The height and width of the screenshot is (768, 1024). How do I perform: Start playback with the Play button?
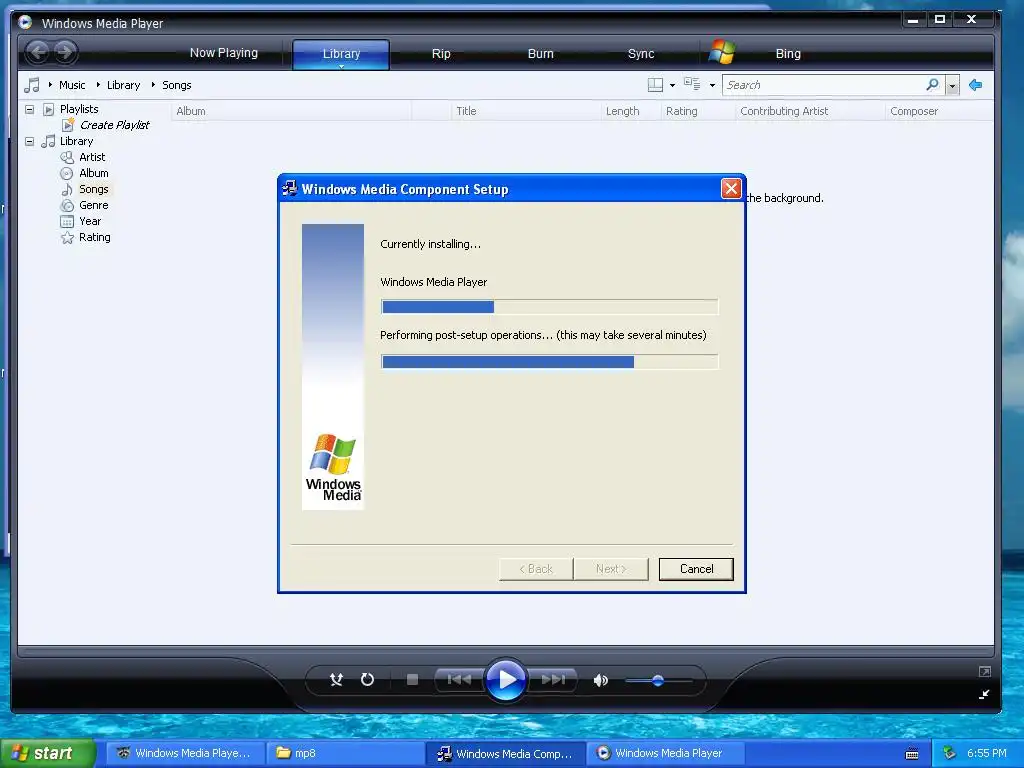click(506, 680)
